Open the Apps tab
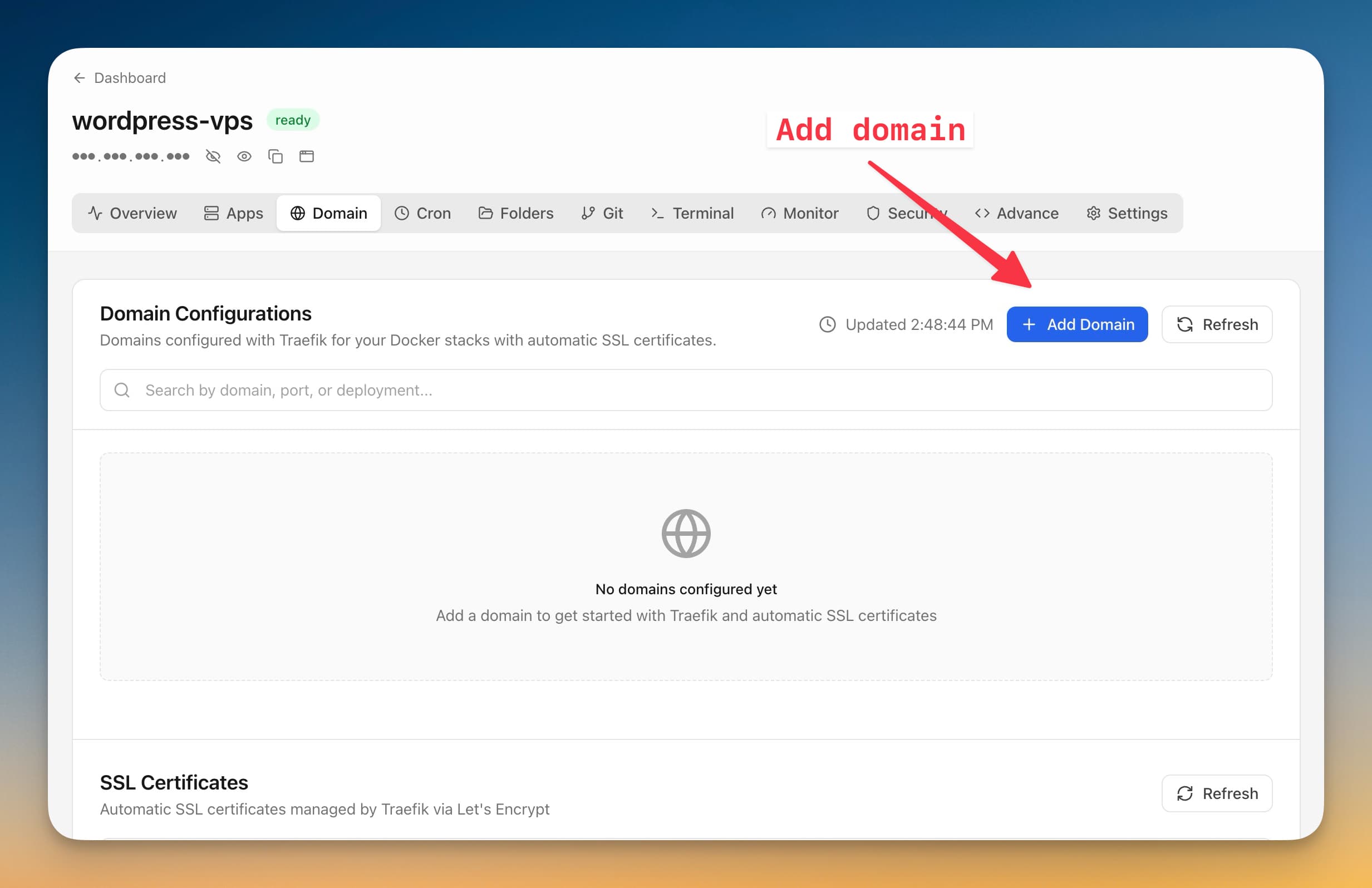1372x888 pixels. tap(233, 213)
